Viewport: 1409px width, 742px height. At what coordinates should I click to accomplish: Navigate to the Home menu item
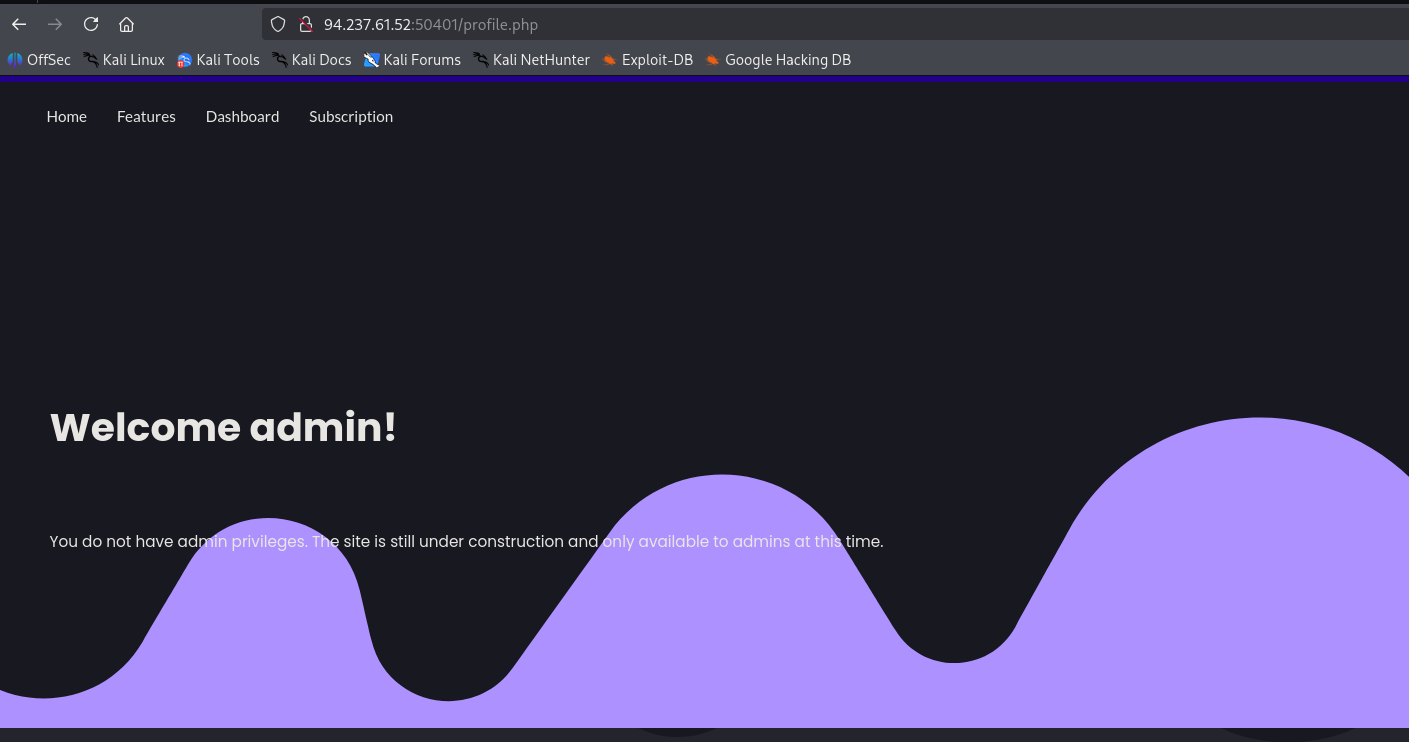(x=67, y=117)
